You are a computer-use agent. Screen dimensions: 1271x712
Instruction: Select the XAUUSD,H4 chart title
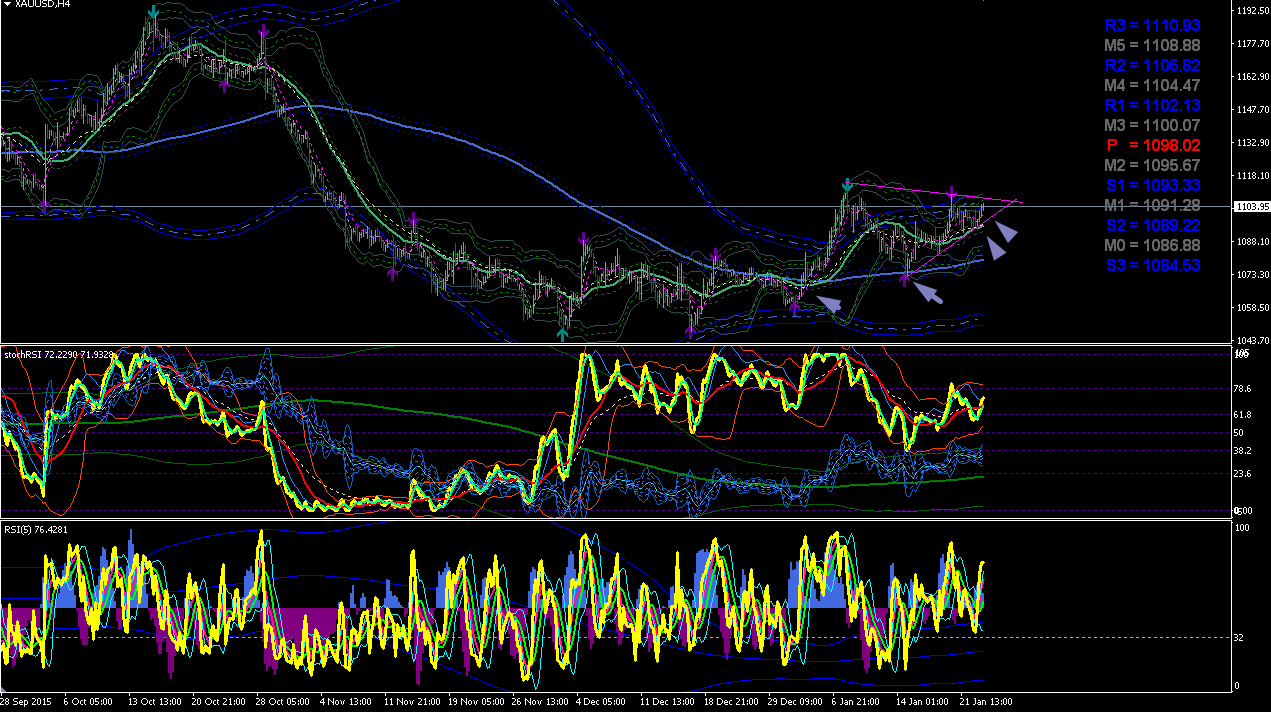(42, 5)
